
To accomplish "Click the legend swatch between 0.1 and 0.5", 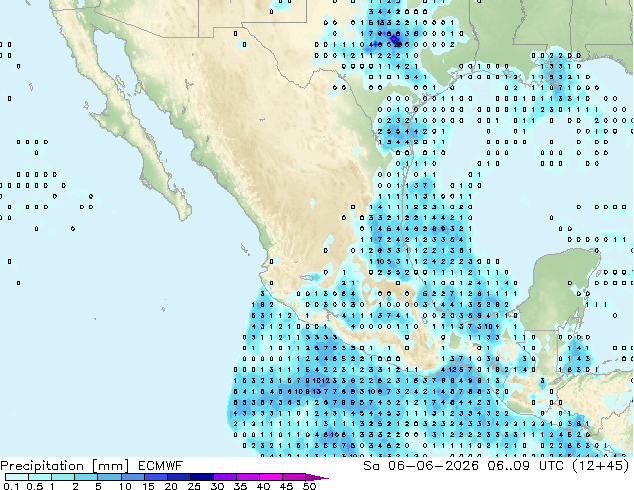I will (x=17, y=477).
